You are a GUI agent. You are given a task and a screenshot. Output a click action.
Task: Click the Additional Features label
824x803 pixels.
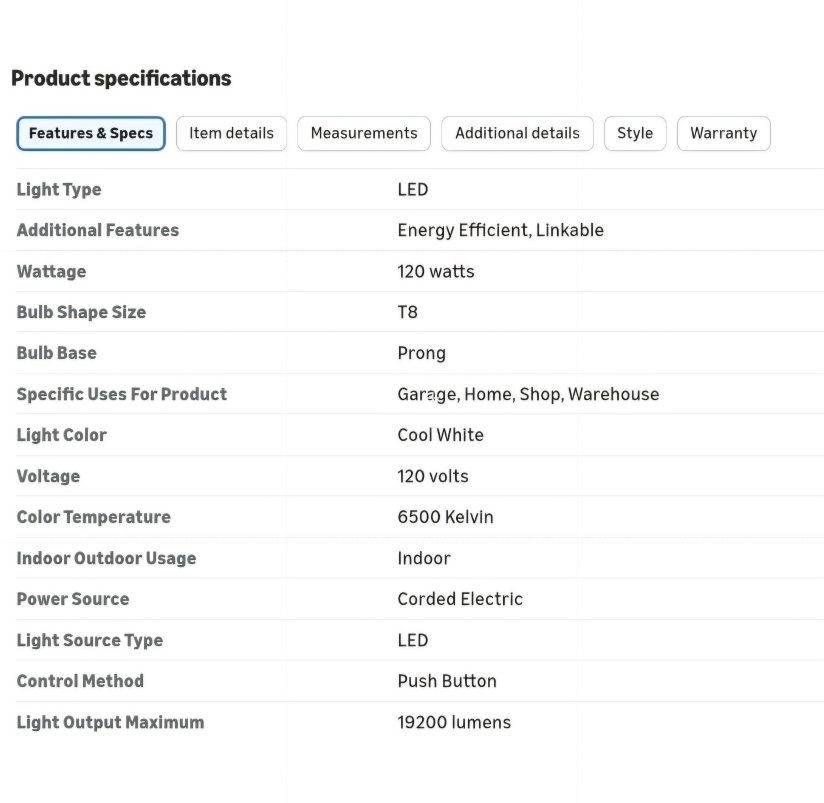(98, 230)
